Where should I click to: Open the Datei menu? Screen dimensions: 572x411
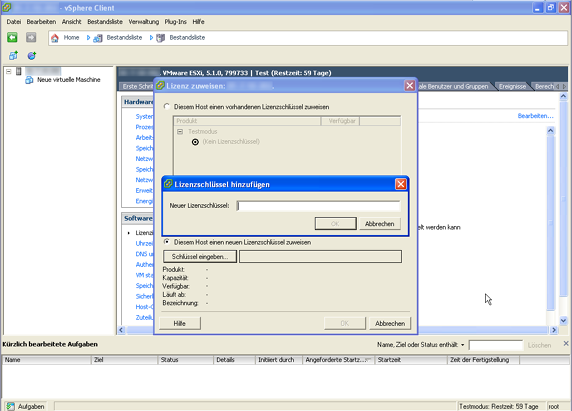[14, 22]
